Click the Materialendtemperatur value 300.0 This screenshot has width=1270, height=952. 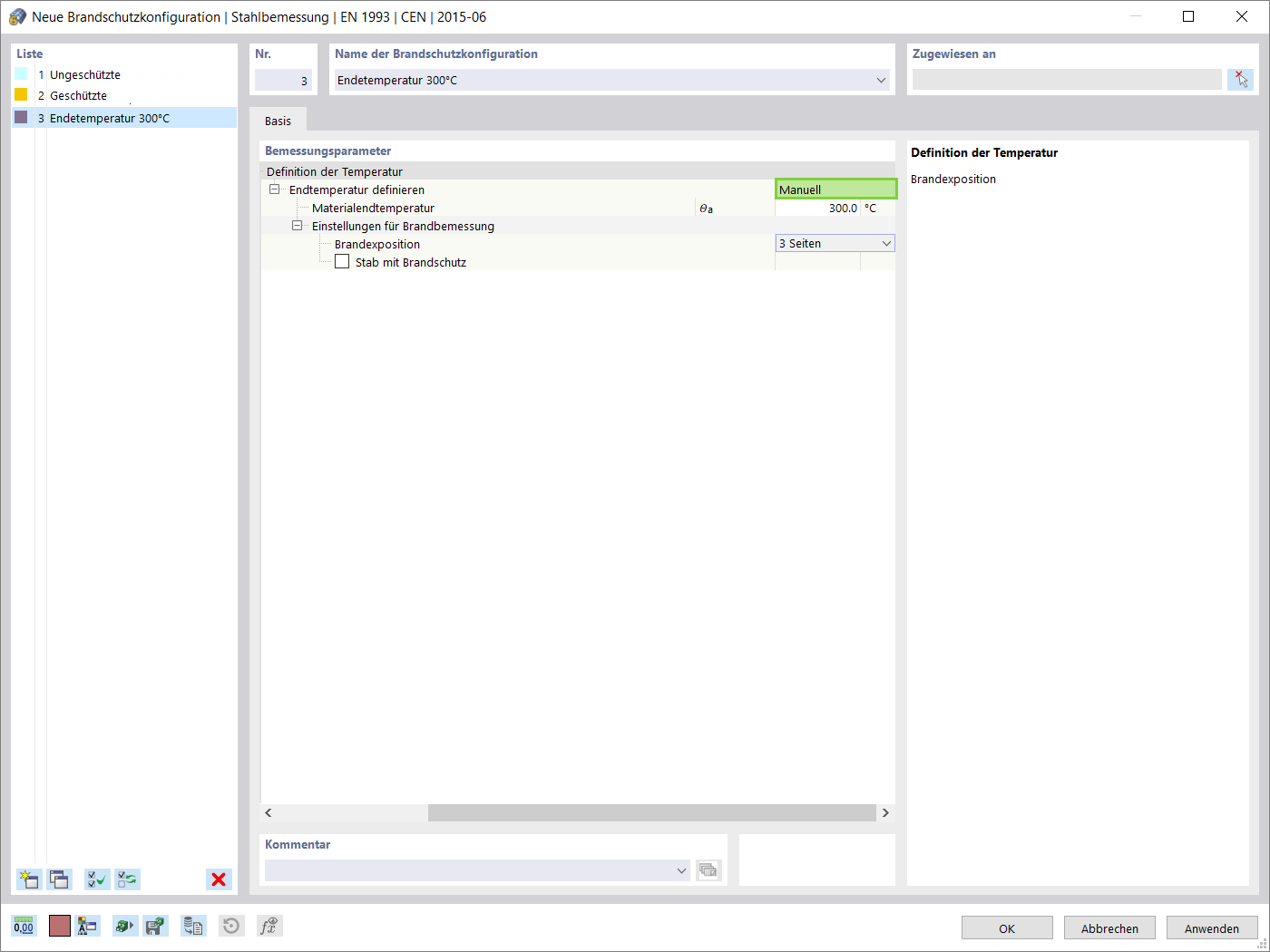817,208
